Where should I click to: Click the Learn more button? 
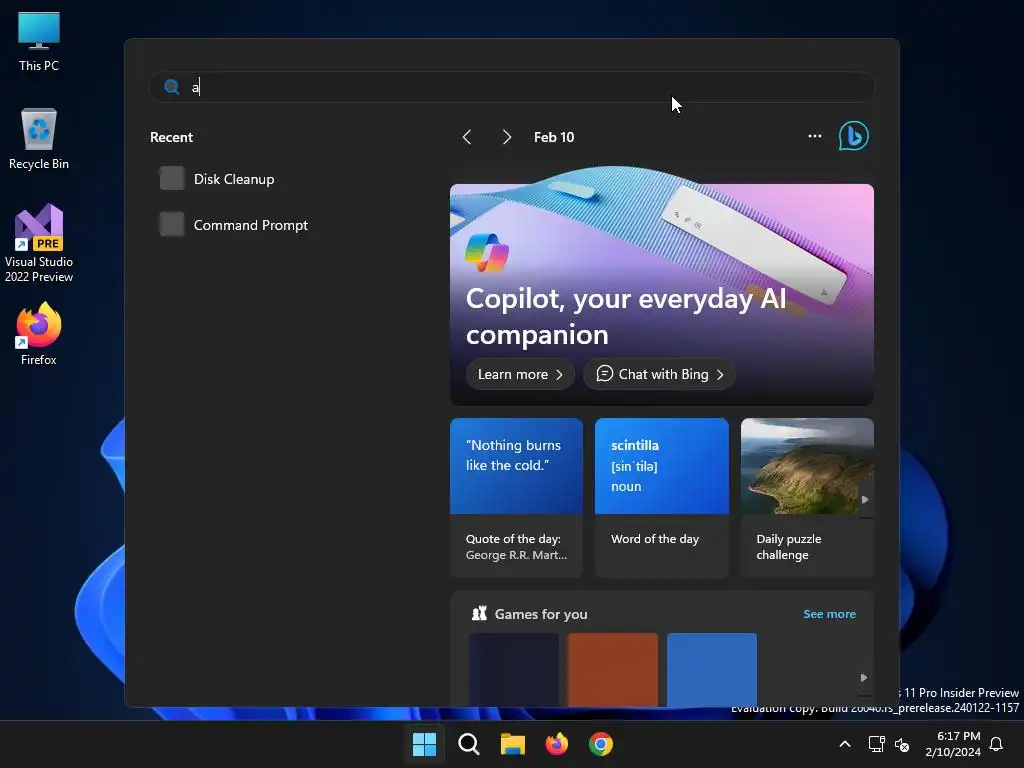[x=520, y=374]
